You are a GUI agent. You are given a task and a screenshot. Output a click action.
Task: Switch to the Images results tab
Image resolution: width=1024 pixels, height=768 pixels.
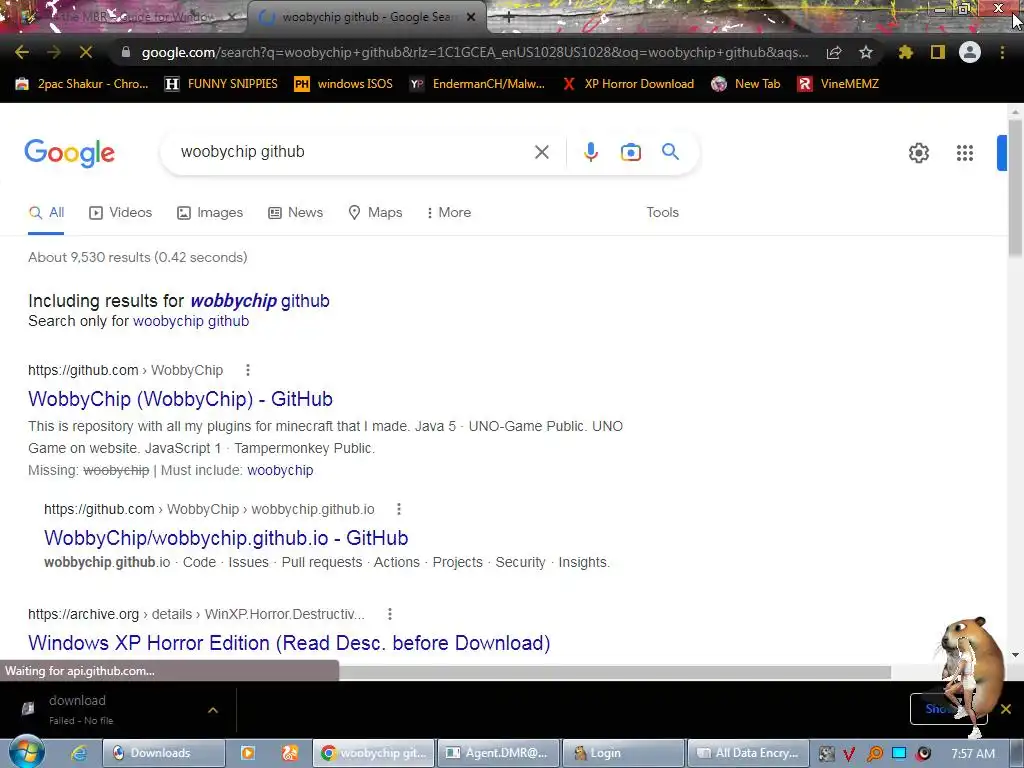(210, 213)
